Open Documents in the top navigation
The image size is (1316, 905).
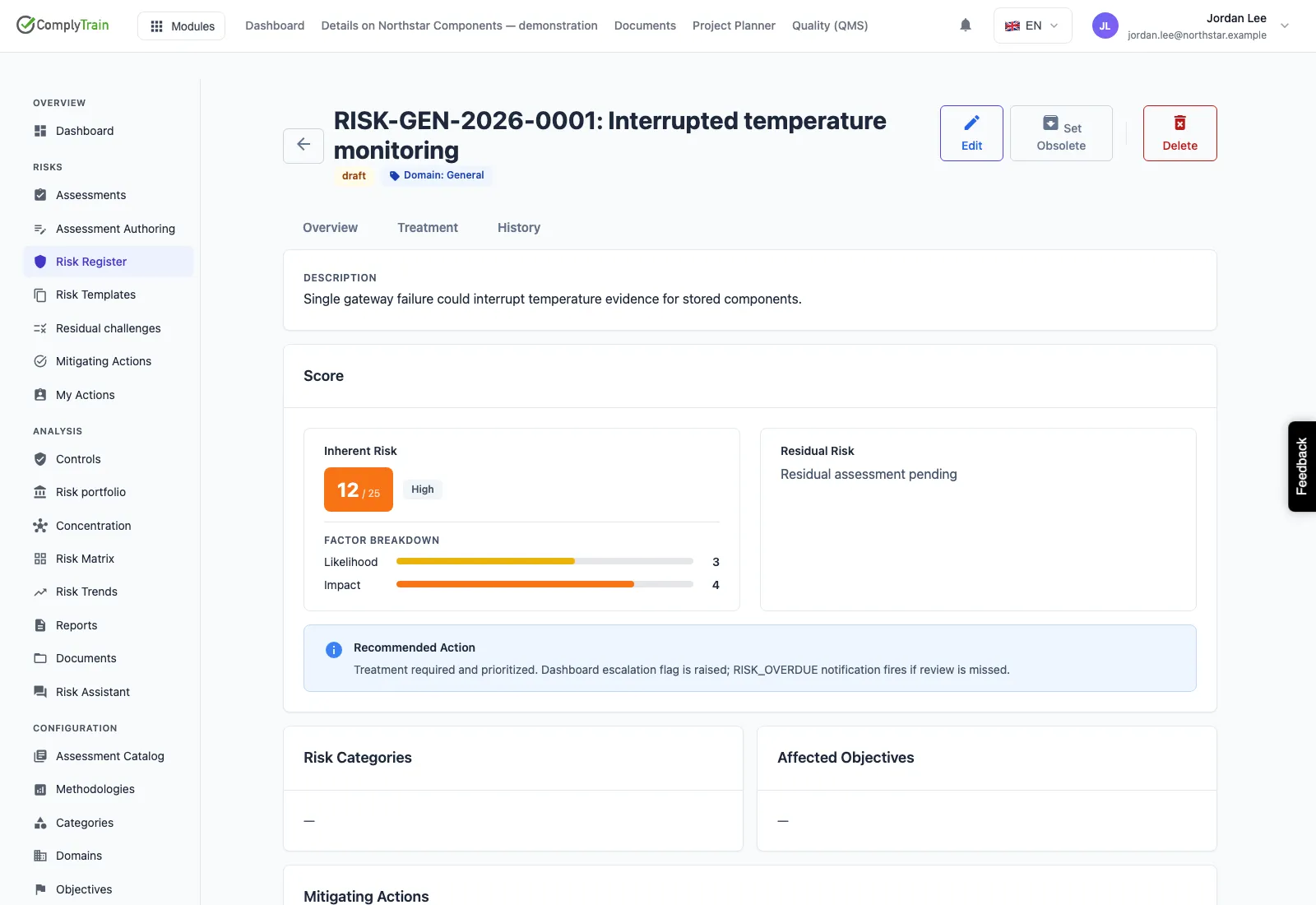[645, 26]
